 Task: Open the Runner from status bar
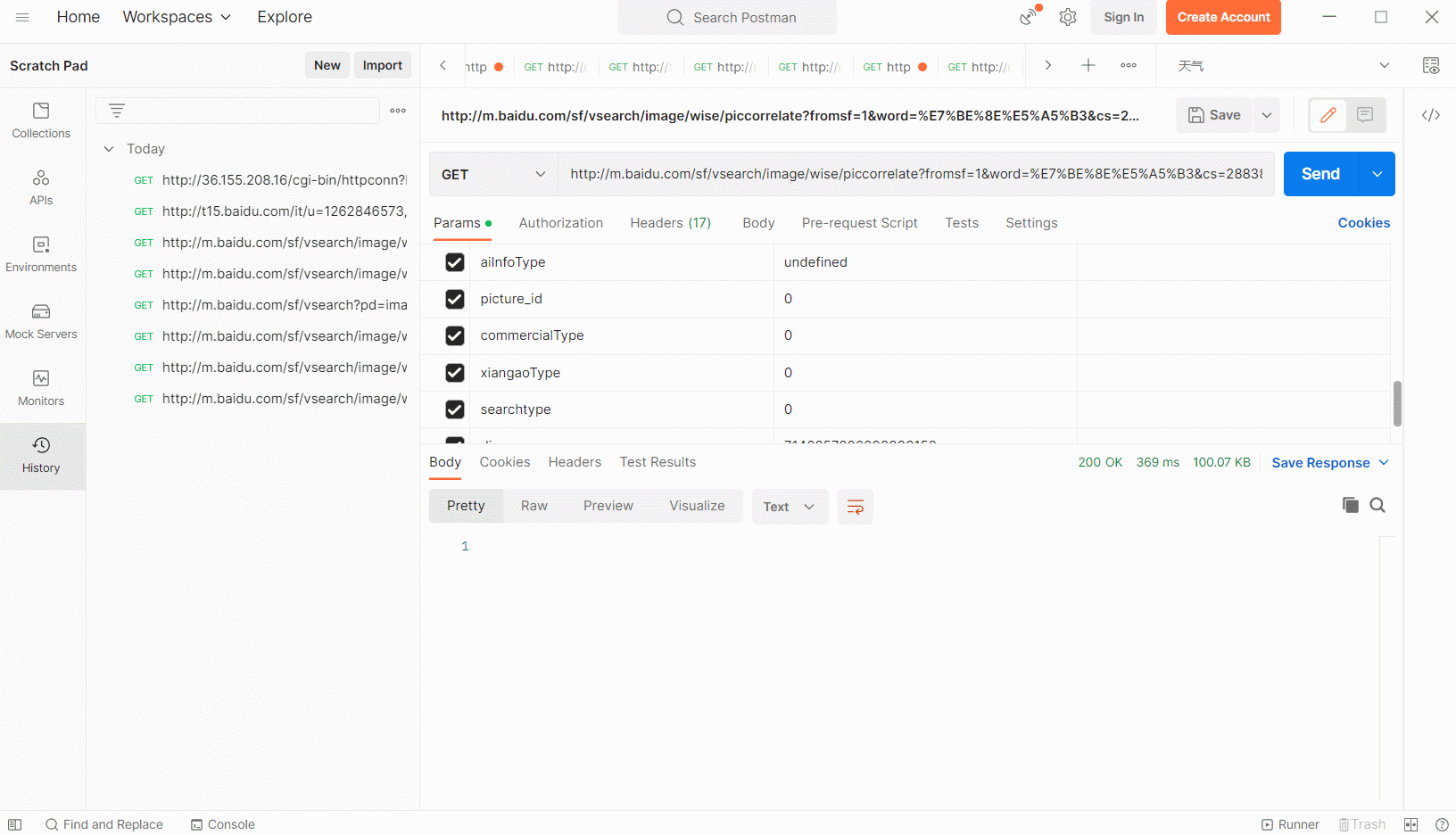[x=1290, y=824]
